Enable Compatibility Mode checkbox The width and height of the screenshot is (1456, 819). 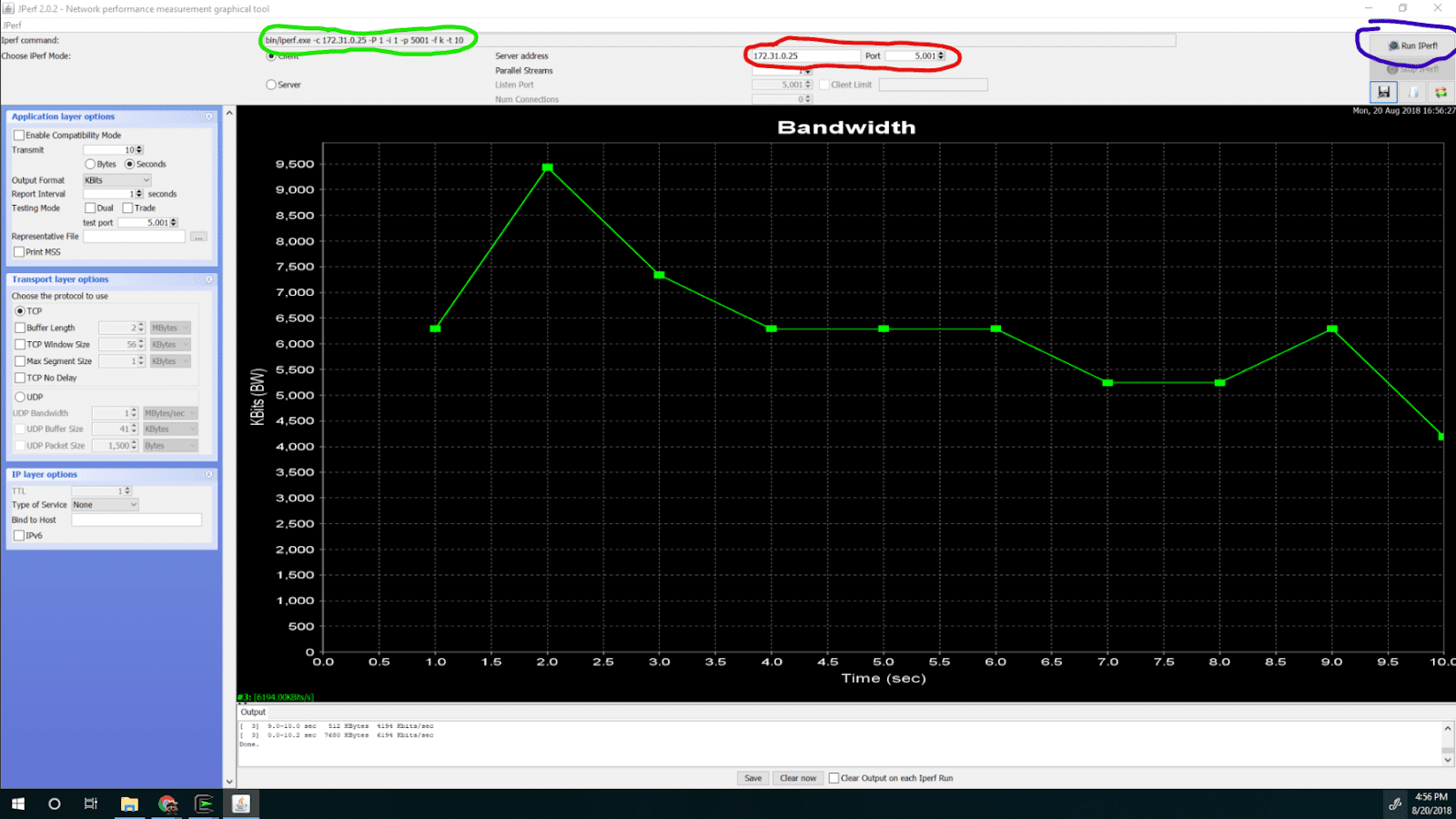(x=19, y=136)
